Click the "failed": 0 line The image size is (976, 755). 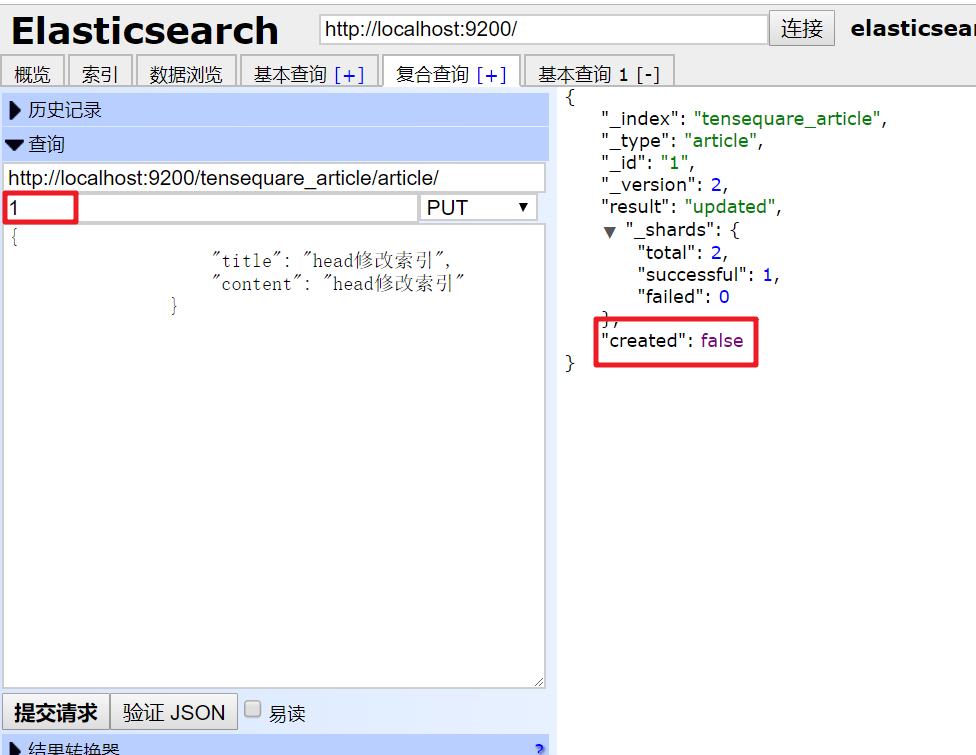coord(683,297)
